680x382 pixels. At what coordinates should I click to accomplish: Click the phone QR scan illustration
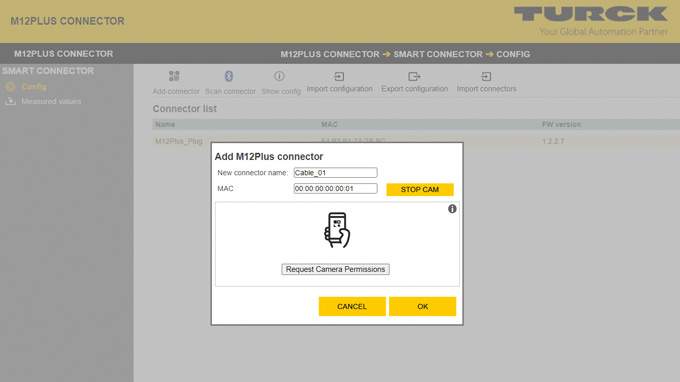tap(337, 230)
